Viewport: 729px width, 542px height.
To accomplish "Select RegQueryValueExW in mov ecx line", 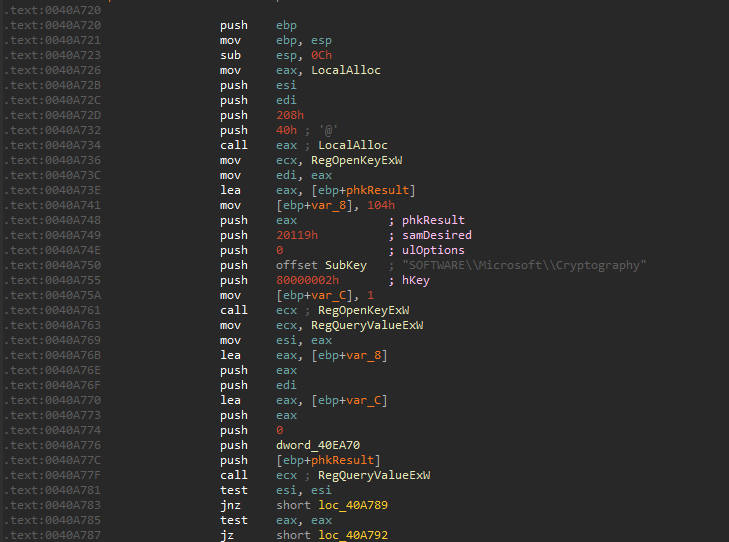I will pos(367,325).
